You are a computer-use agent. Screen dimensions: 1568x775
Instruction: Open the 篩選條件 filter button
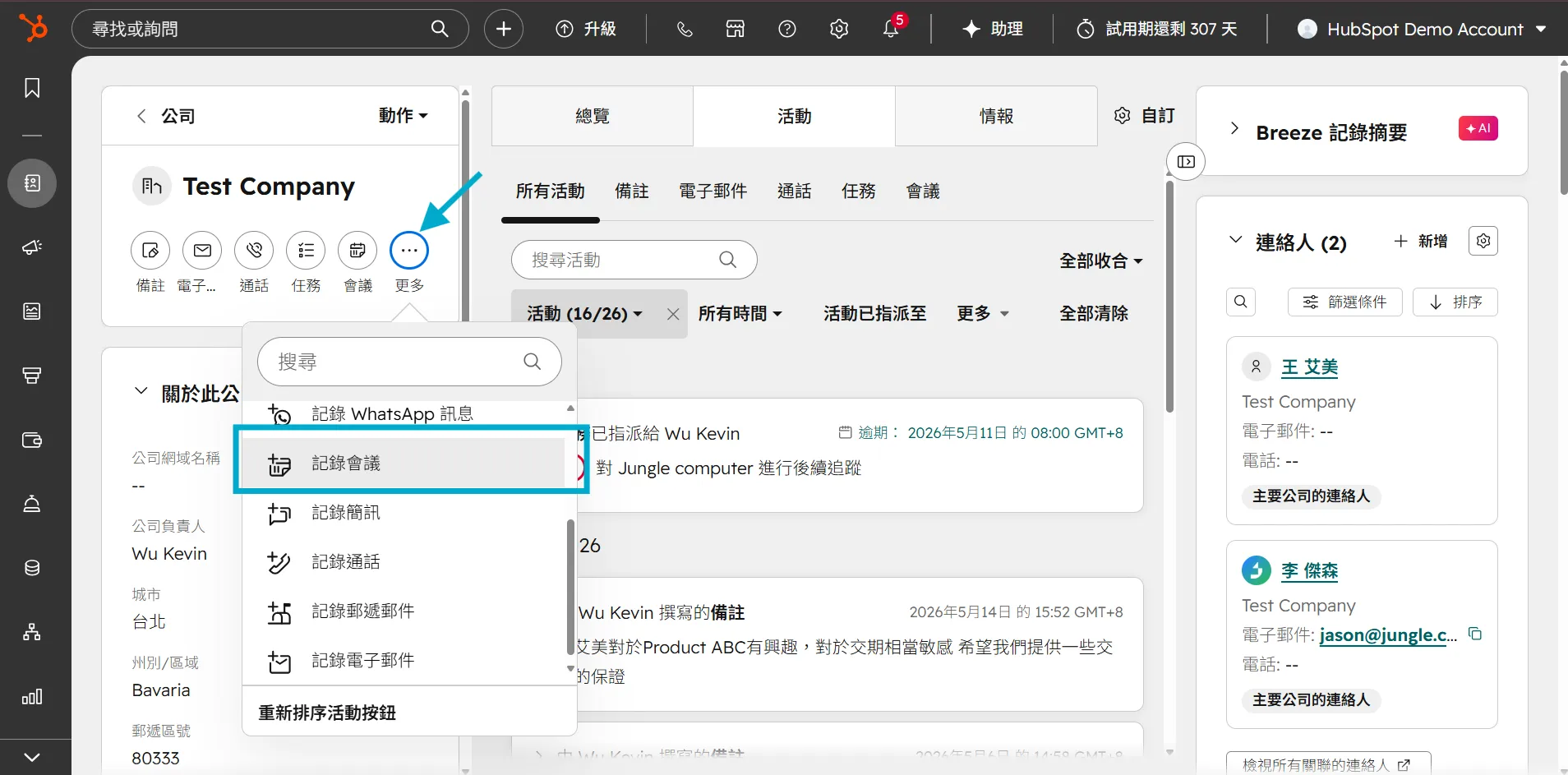1344,302
